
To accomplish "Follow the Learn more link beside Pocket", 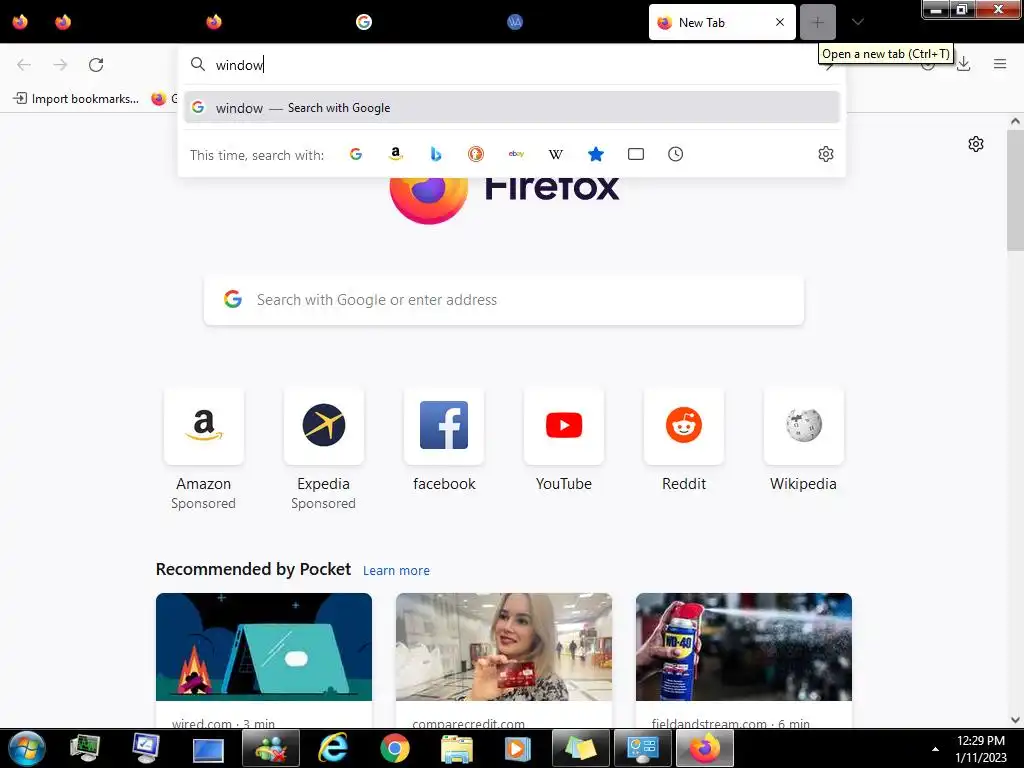I will pos(396,571).
